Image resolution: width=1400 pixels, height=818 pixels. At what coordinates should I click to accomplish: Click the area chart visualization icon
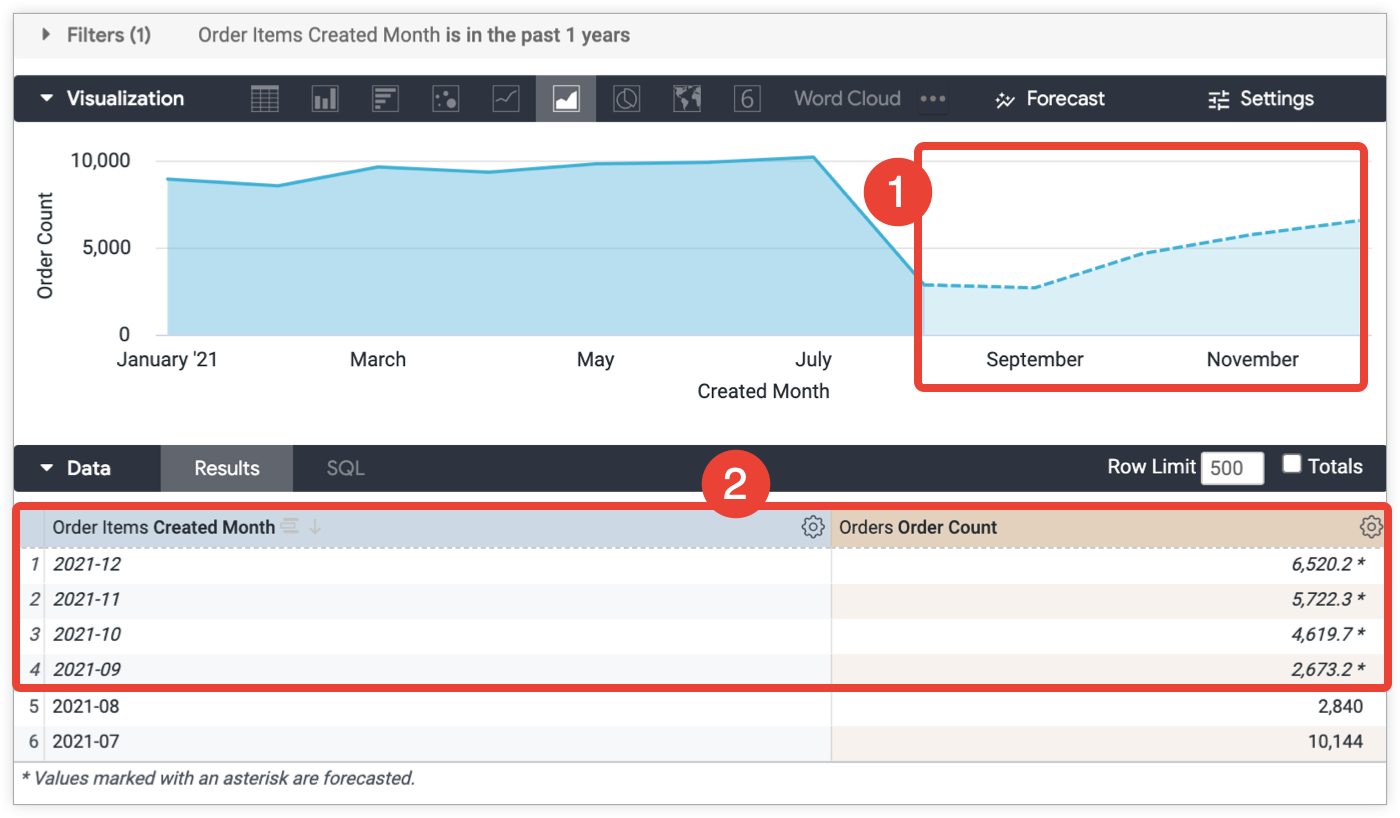coord(566,99)
